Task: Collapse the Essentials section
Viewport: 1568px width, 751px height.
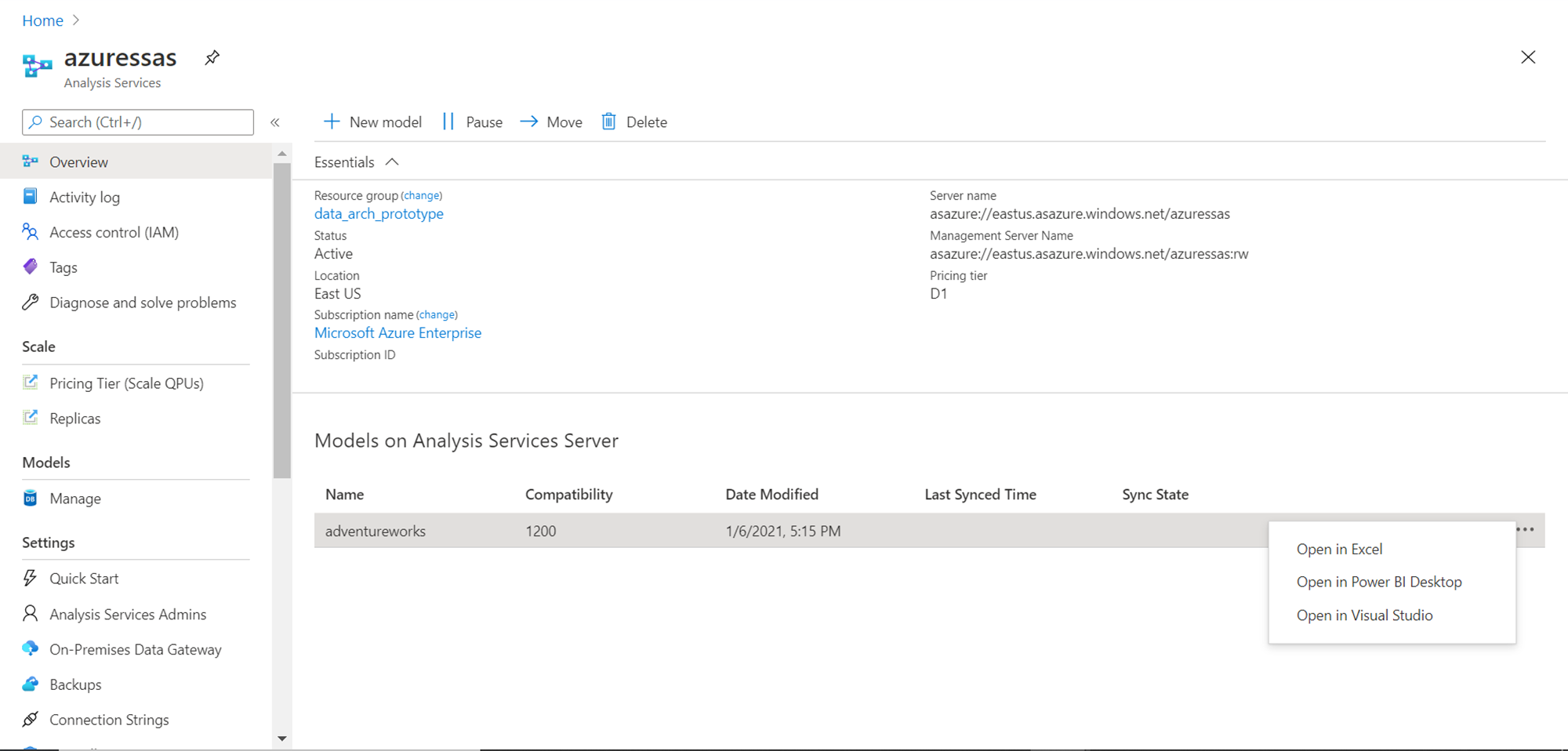Action: [x=392, y=162]
